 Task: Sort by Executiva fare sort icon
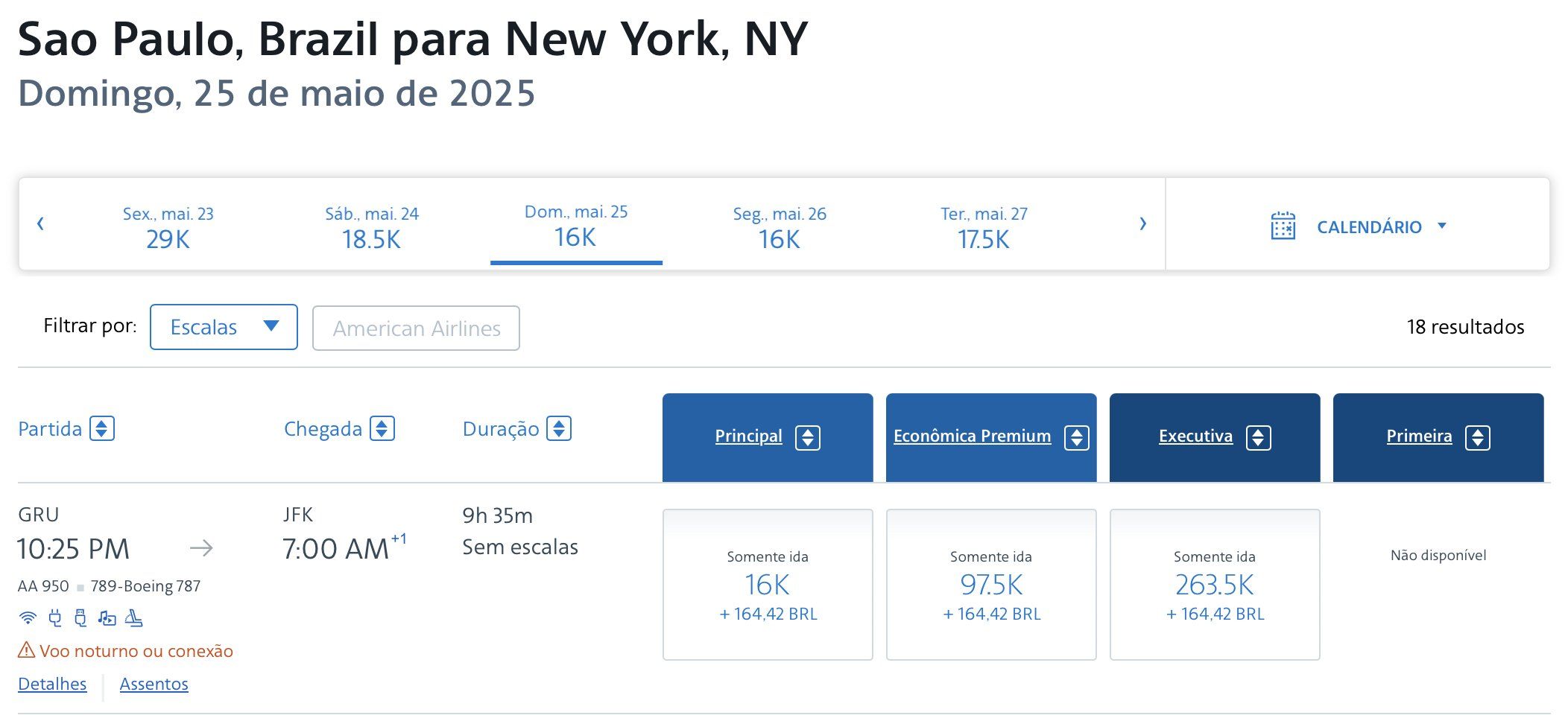click(1259, 438)
